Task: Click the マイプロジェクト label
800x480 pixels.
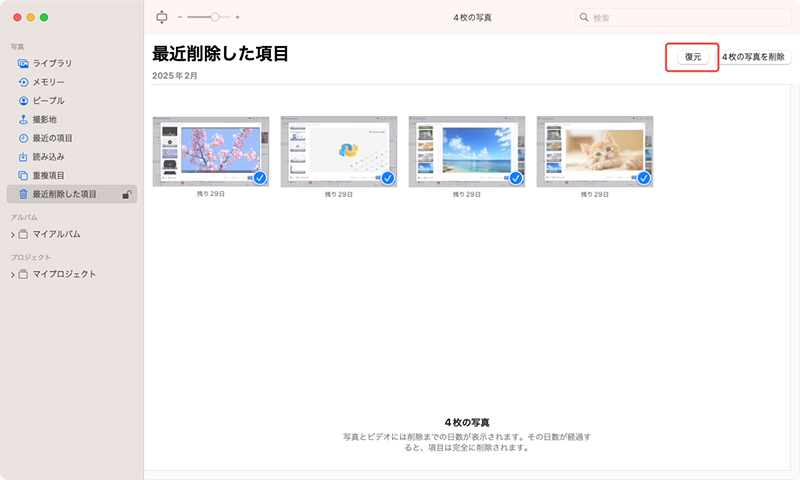Action: 64,274
